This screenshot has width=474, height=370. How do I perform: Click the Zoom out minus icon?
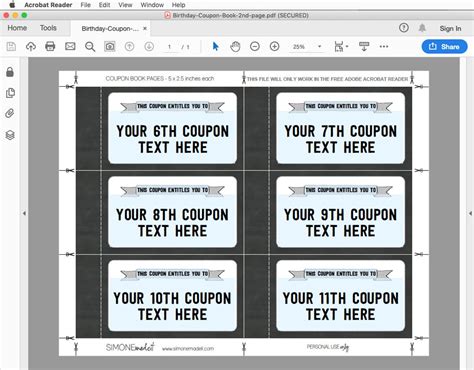click(255, 46)
